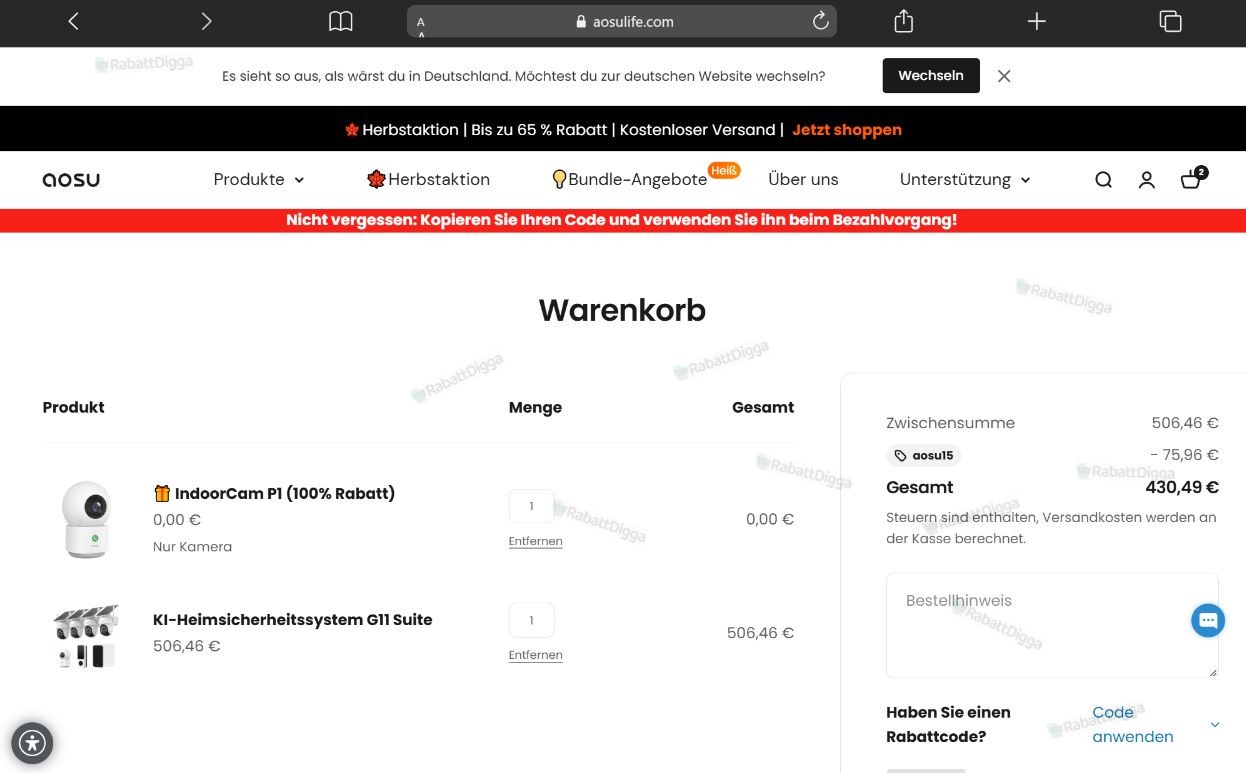Open IndoorCam P1 product thumbnail

(x=86, y=519)
